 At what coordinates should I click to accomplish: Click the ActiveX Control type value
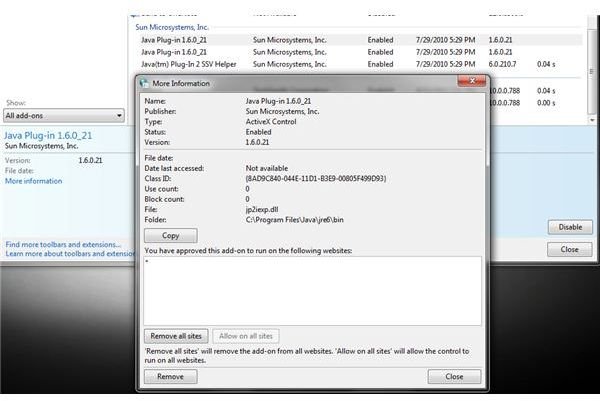[x=271, y=122]
